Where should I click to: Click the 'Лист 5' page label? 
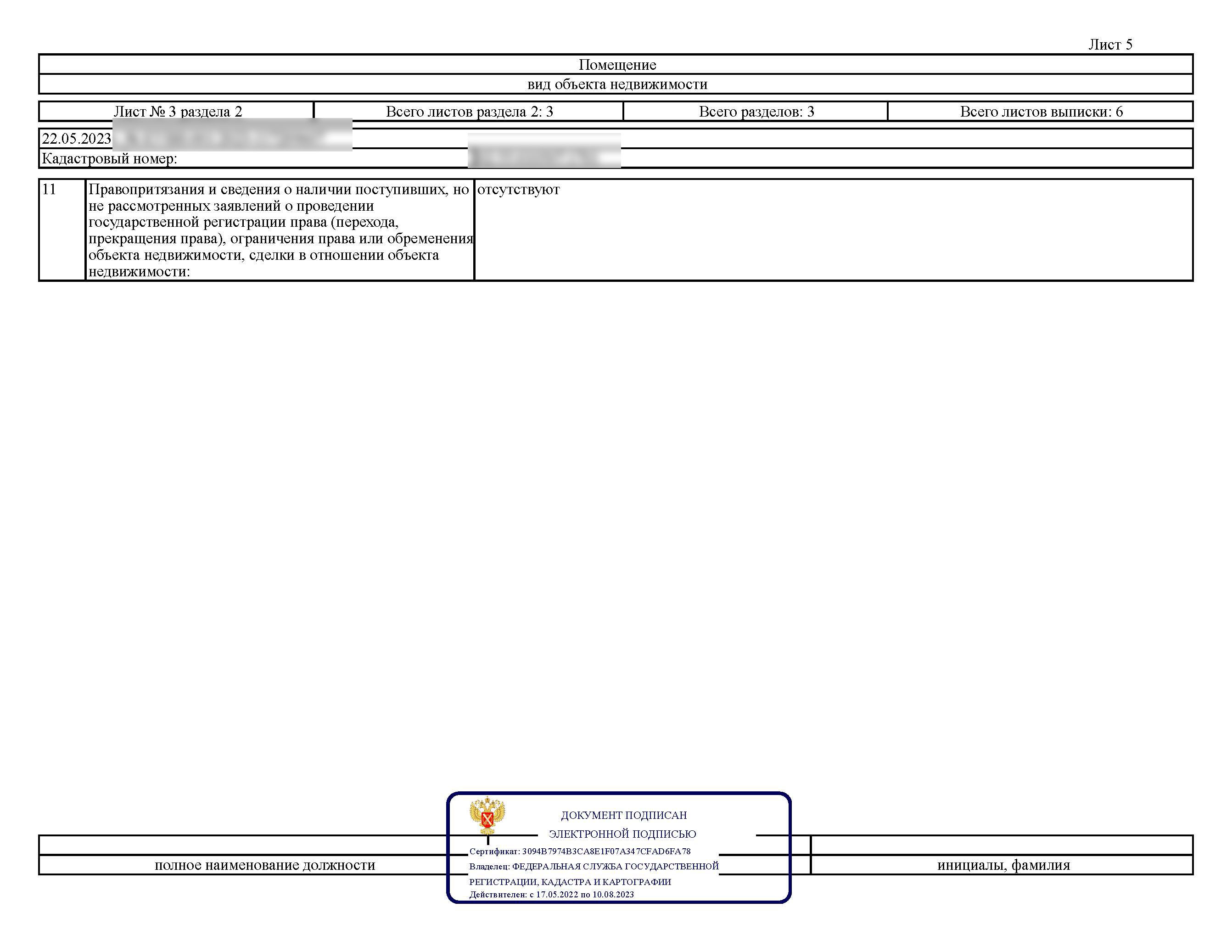click(1110, 45)
